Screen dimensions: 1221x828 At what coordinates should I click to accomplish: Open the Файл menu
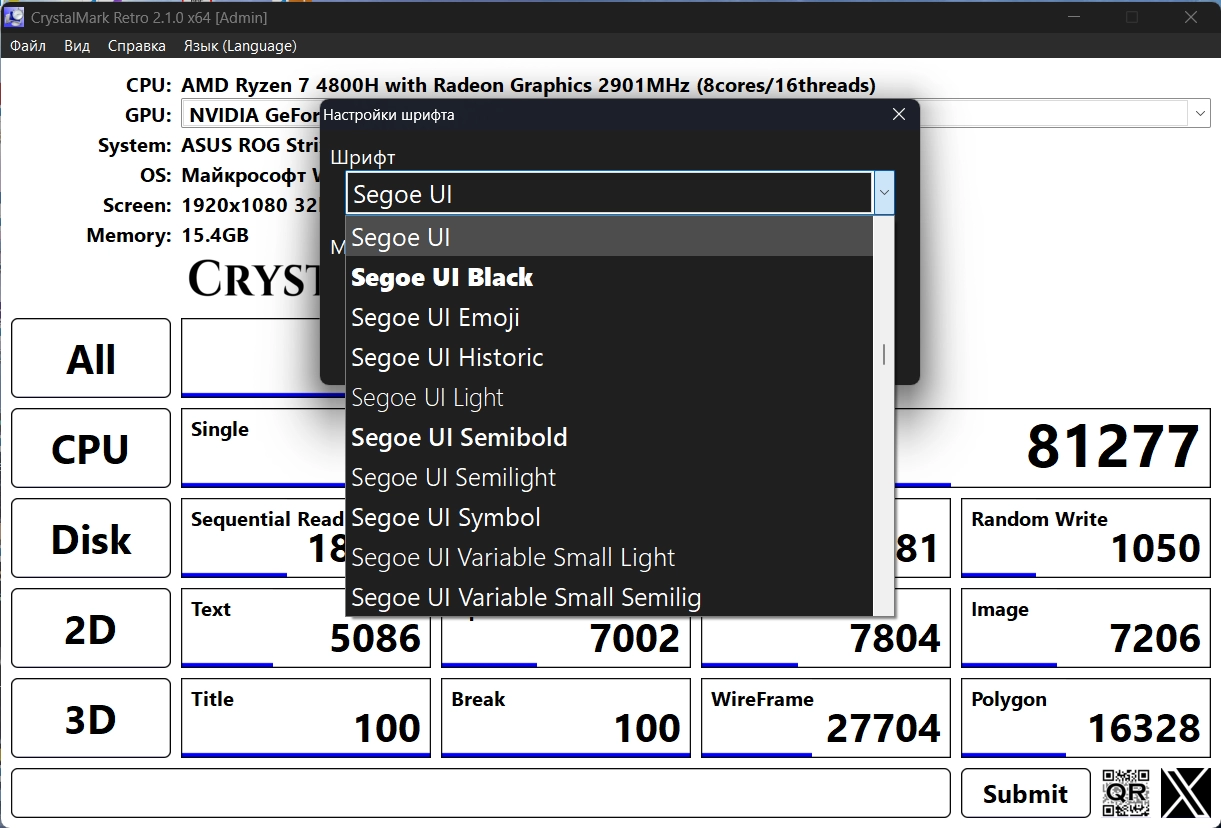(28, 46)
